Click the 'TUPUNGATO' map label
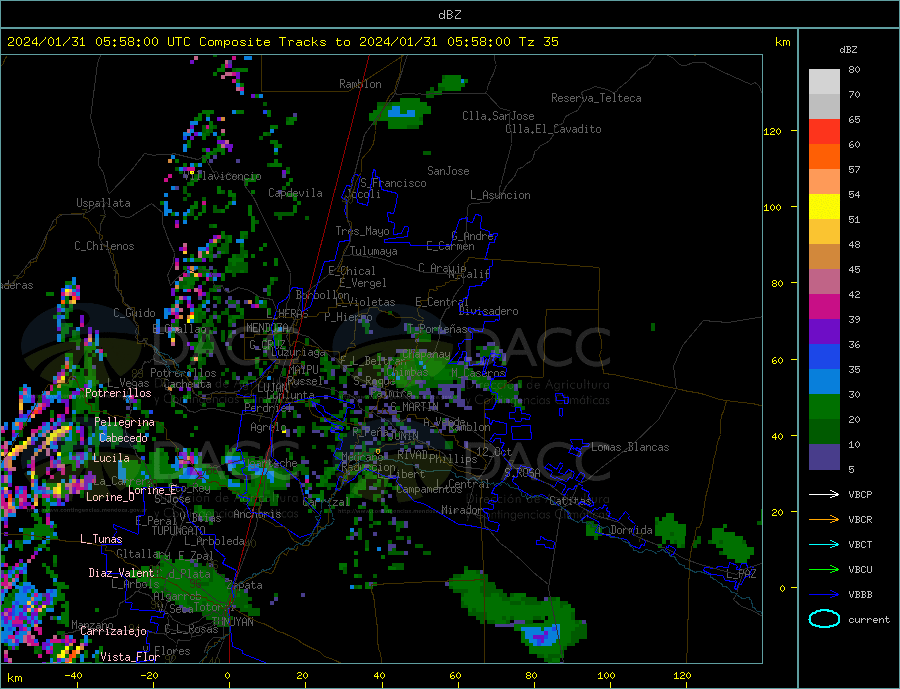The height and width of the screenshot is (689, 900). tap(179, 531)
